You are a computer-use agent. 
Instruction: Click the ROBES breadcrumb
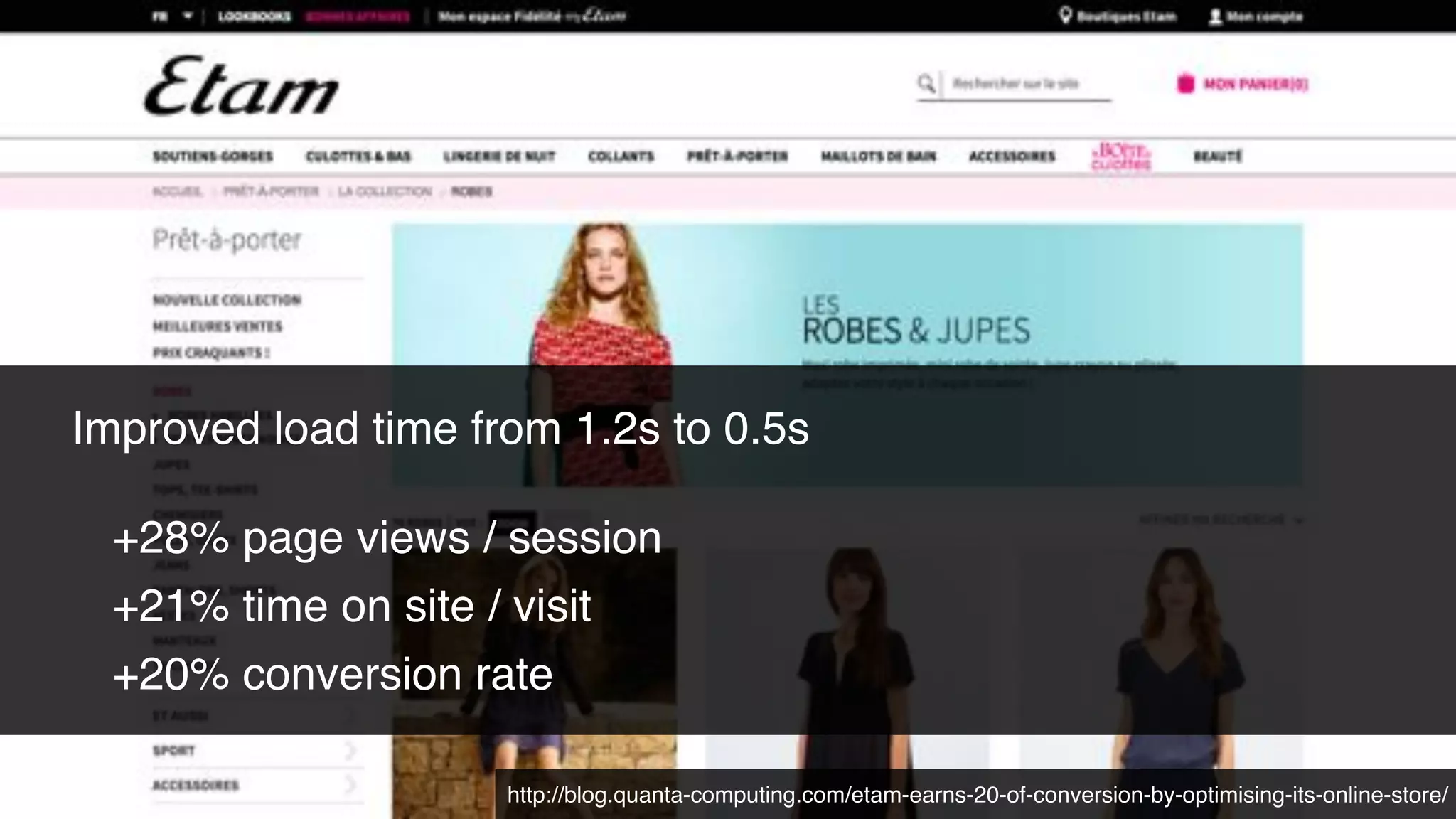pos(471,191)
